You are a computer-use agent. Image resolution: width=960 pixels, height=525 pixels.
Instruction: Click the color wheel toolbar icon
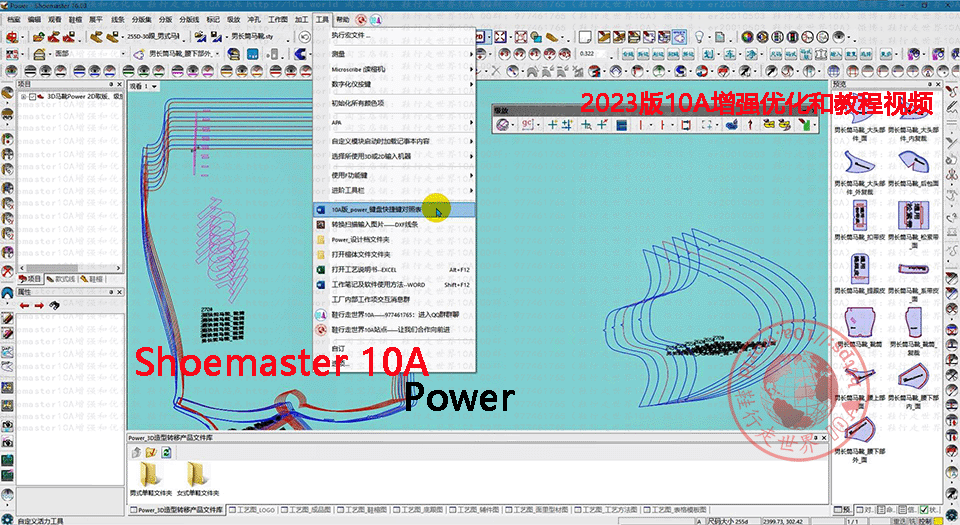(748, 37)
